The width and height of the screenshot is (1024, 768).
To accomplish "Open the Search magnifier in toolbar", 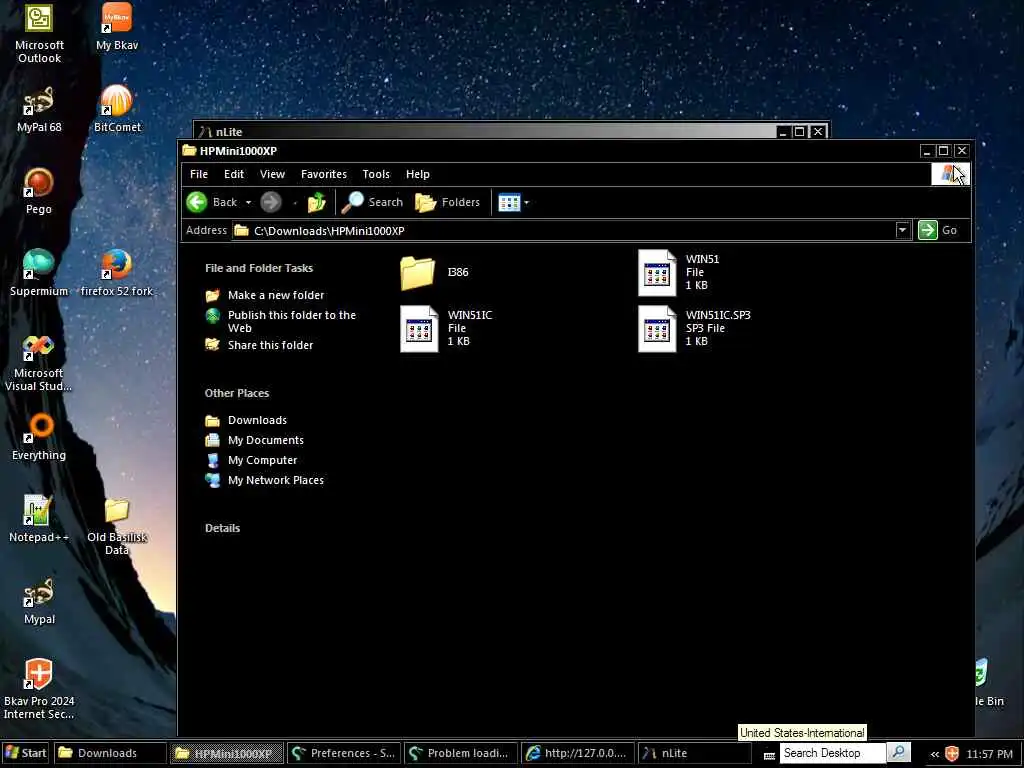I will point(372,202).
